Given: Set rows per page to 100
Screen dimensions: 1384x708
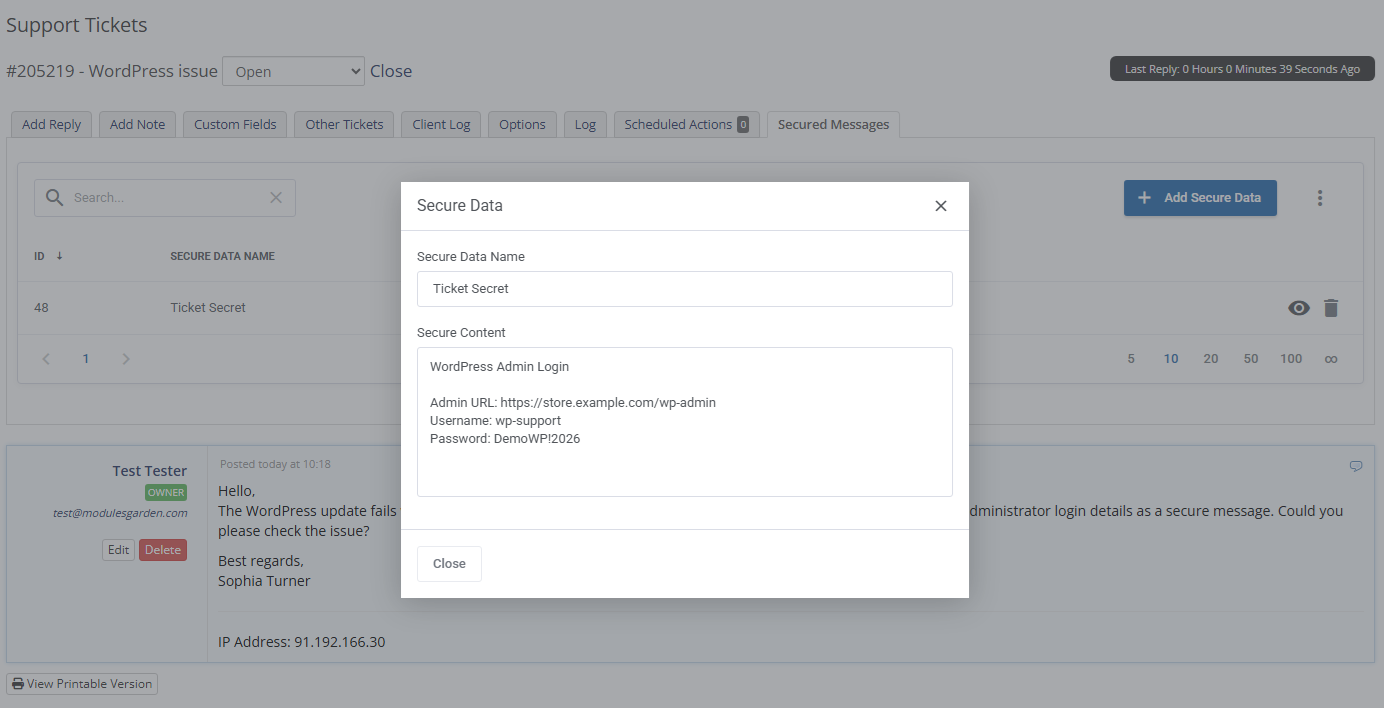Looking at the screenshot, I should click(x=1291, y=359).
